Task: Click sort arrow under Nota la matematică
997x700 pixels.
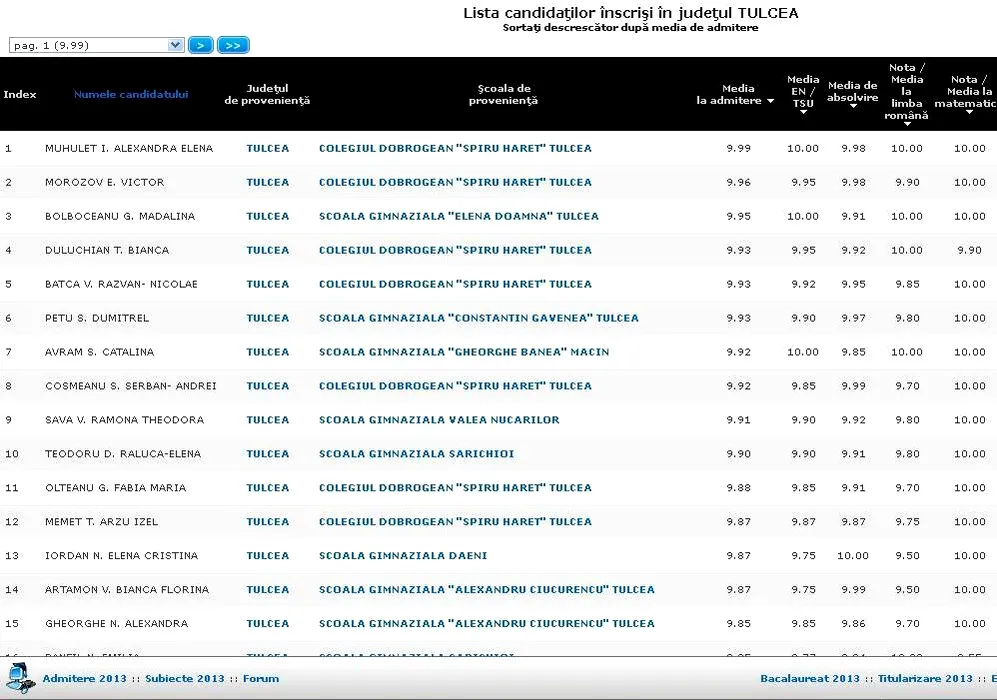Action: (969, 112)
